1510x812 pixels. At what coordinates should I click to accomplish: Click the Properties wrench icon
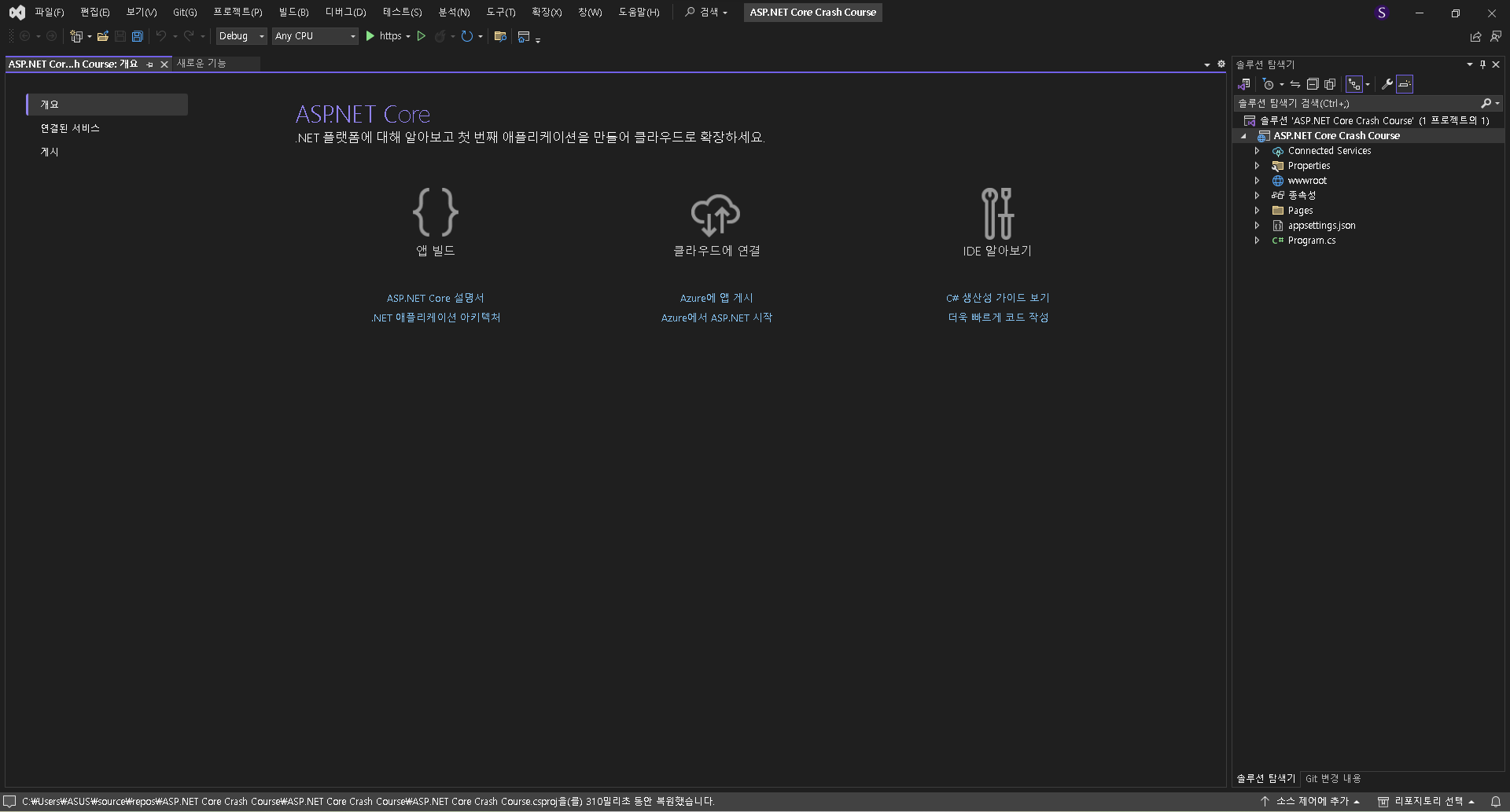click(1387, 84)
